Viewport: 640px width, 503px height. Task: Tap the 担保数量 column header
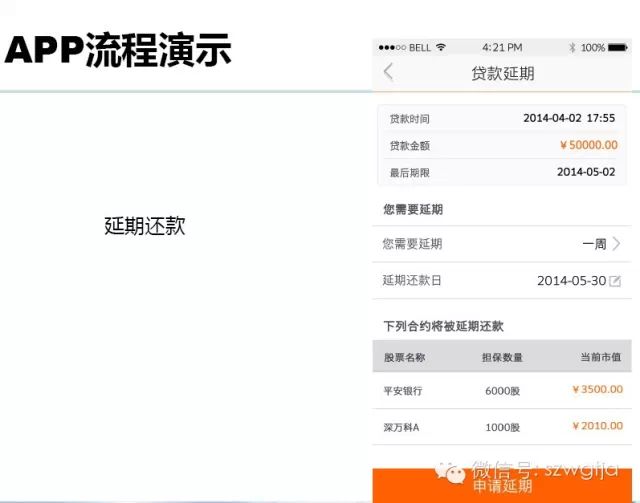coord(502,357)
